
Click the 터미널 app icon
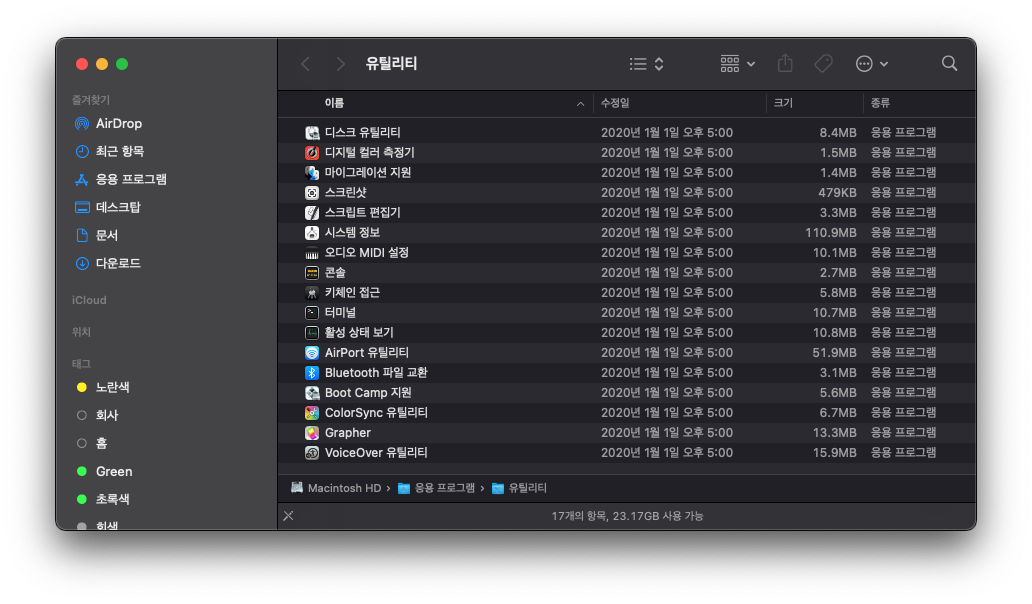point(312,313)
